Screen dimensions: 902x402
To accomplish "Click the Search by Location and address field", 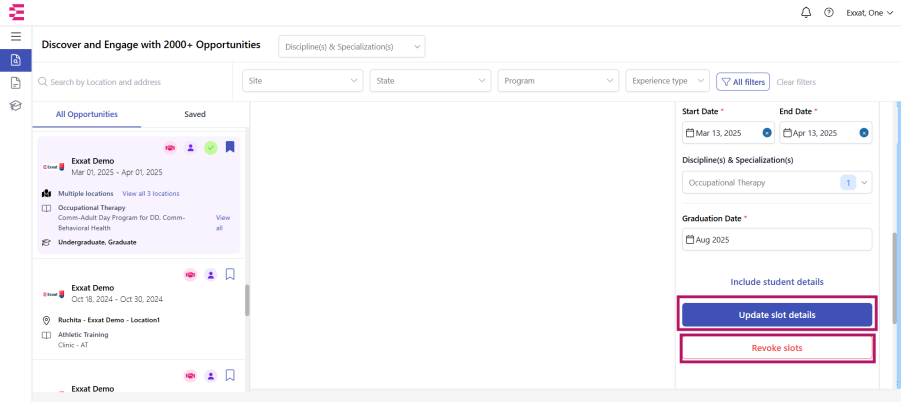I will 135,82.
